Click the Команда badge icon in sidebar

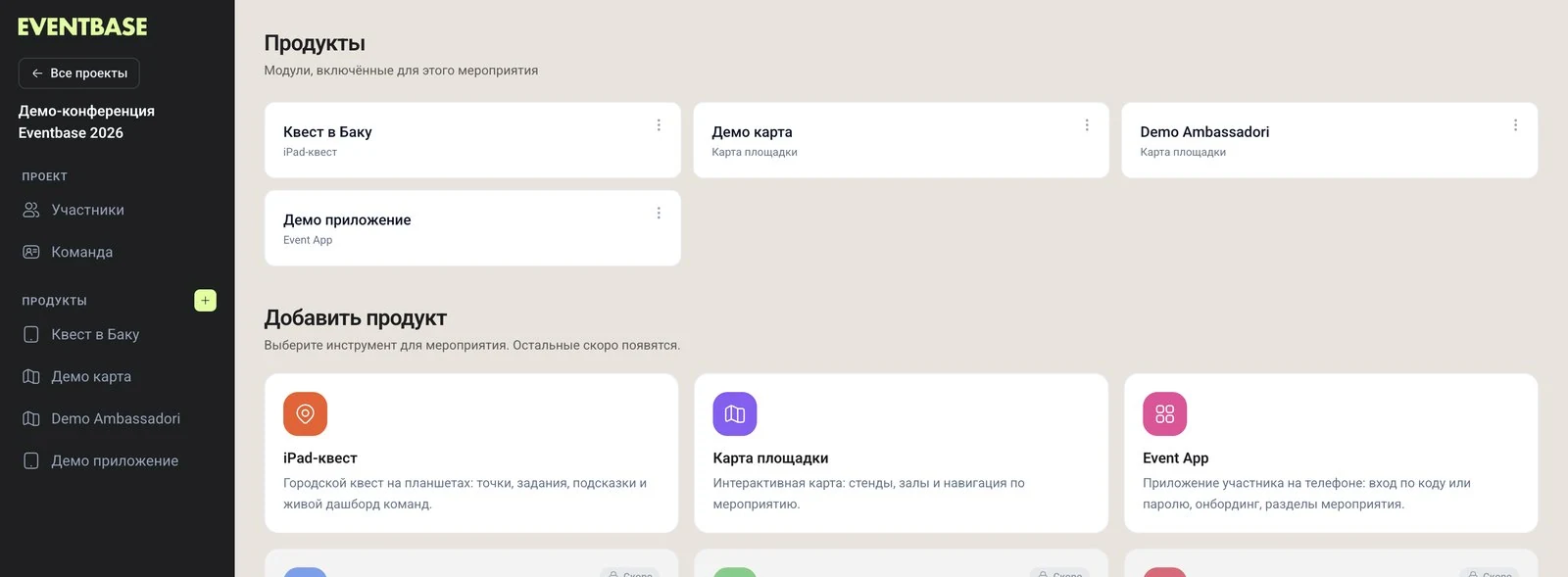(x=31, y=252)
